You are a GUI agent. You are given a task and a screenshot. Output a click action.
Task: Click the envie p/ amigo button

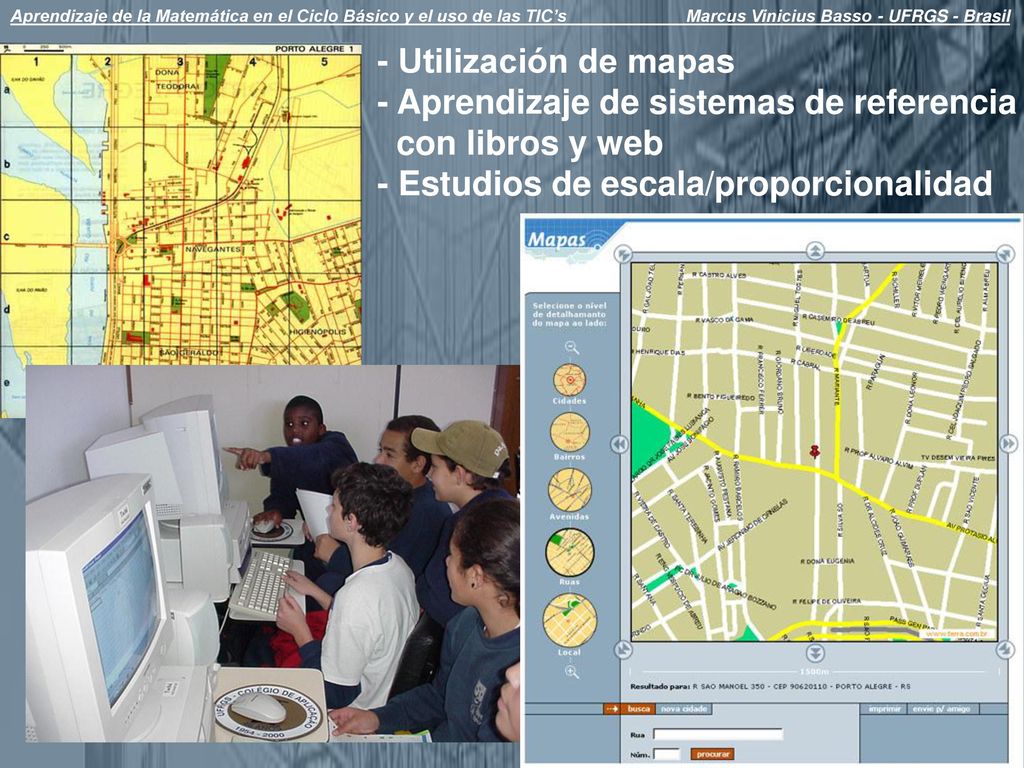[x=941, y=709]
